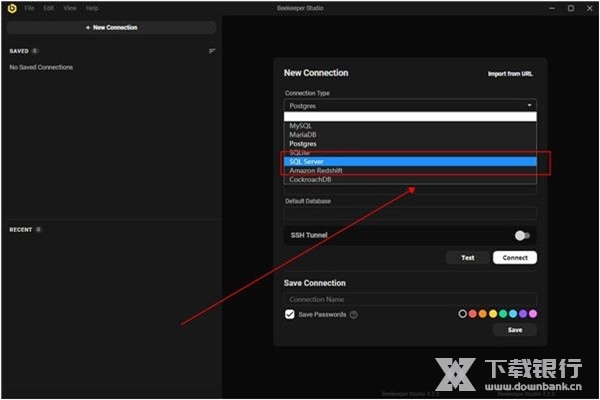This screenshot has height=400, width=600.
Task: Choose MySQL connection type option
Action: (410, 126)
